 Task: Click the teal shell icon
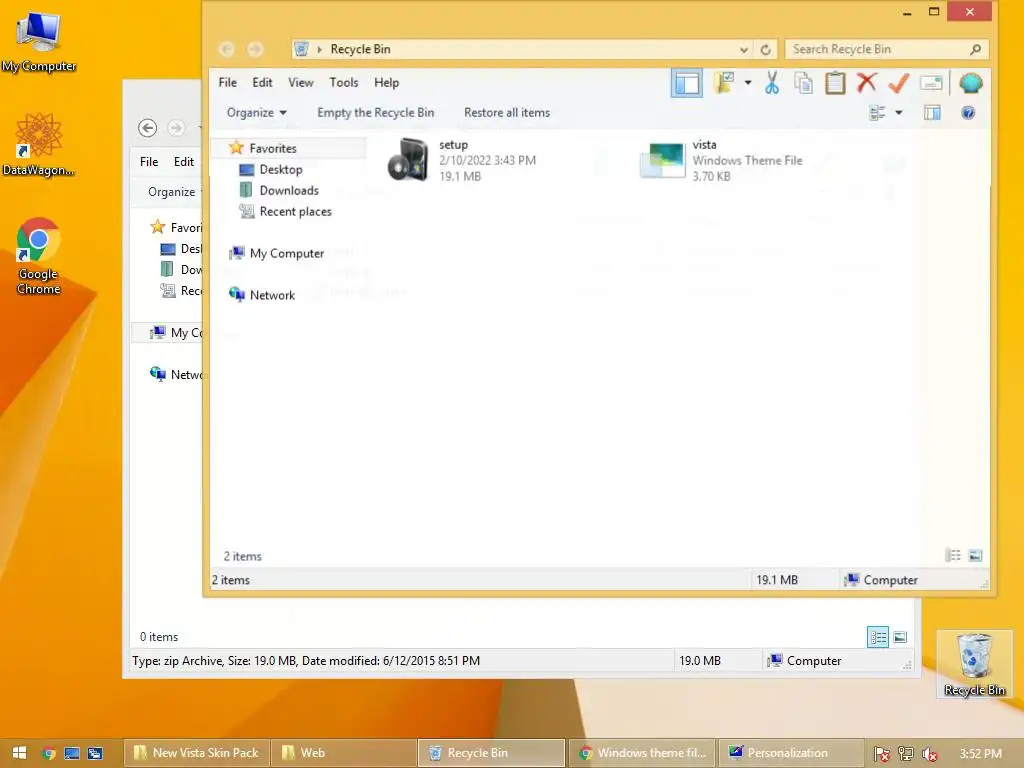coord(970,83)
